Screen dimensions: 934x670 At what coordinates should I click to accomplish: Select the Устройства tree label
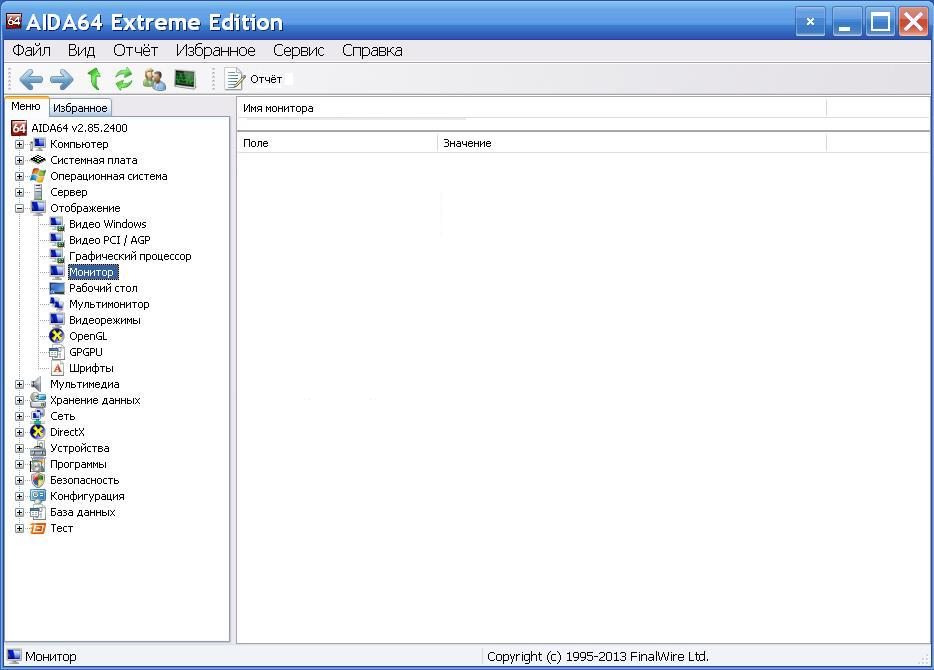coord(80,448)
